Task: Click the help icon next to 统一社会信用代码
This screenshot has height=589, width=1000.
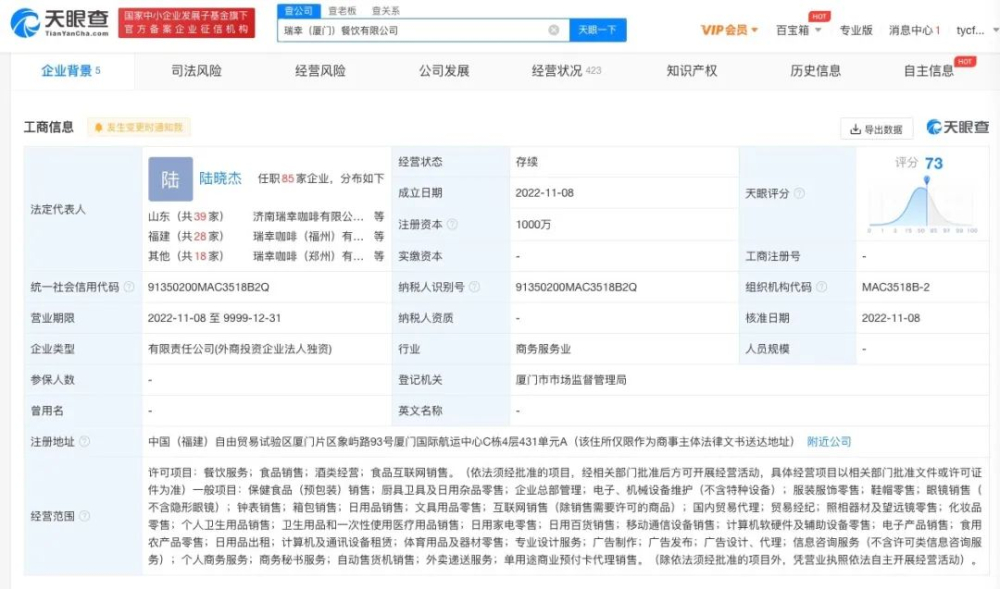Action: pos(129,287)
